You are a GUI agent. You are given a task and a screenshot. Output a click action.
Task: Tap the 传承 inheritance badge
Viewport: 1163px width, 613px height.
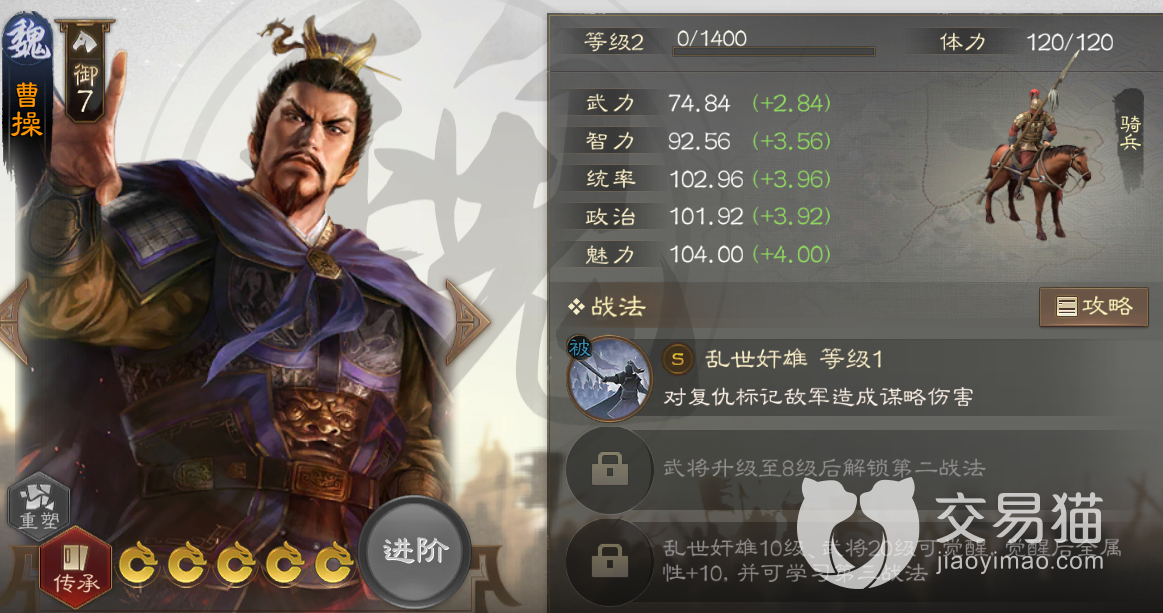76,570
